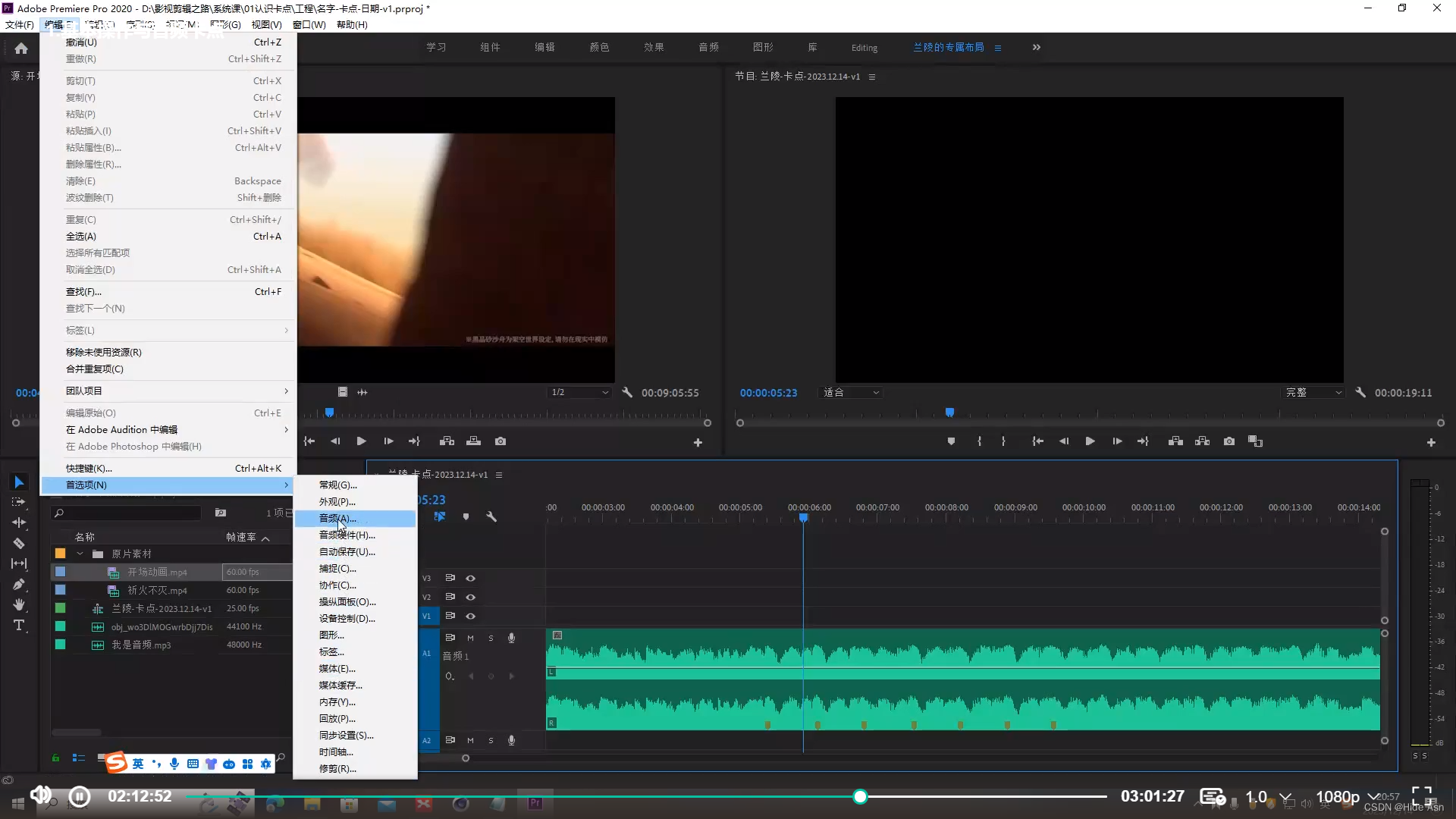Expand 在 Adobe Audition 中编辑 submenu
Image resolution: width=1456 pixels, height=819 pixels.
(168, 430)
